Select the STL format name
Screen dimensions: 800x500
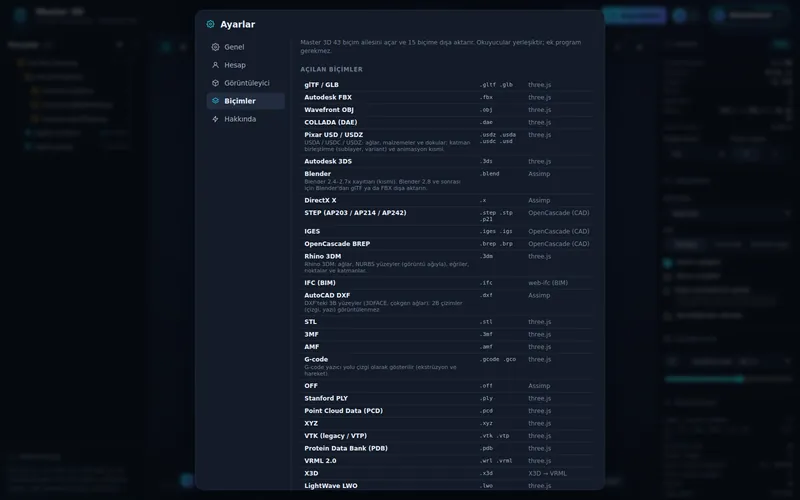click(x=310, y=322)
